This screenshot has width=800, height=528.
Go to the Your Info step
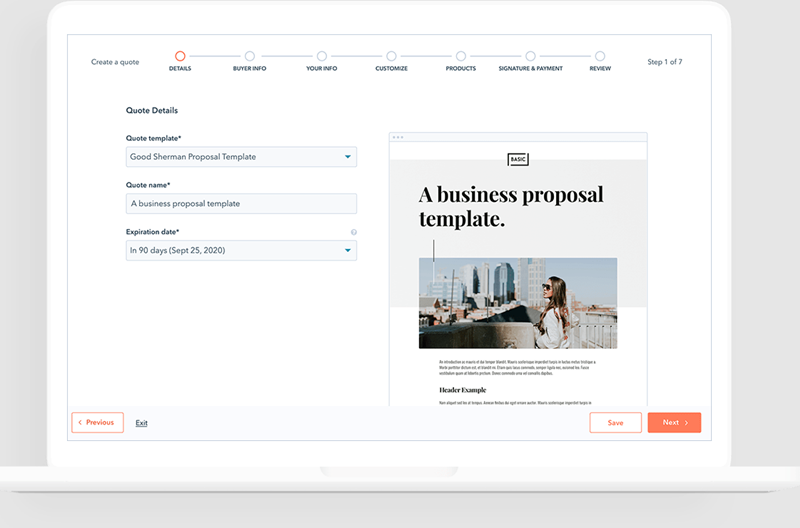click(x=321, y=56)
